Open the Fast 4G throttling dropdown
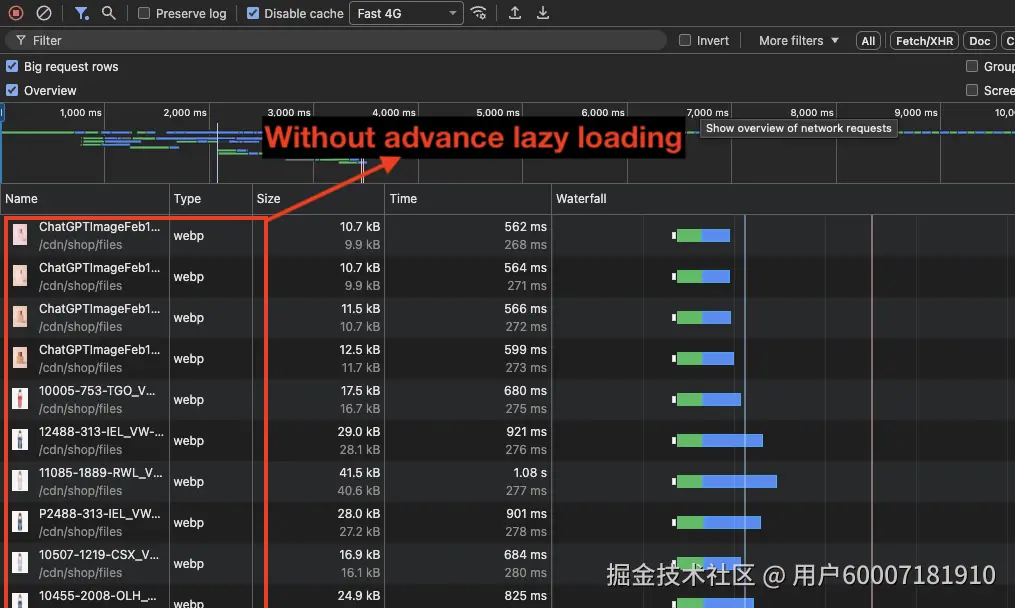 click(x=405, y=13)
